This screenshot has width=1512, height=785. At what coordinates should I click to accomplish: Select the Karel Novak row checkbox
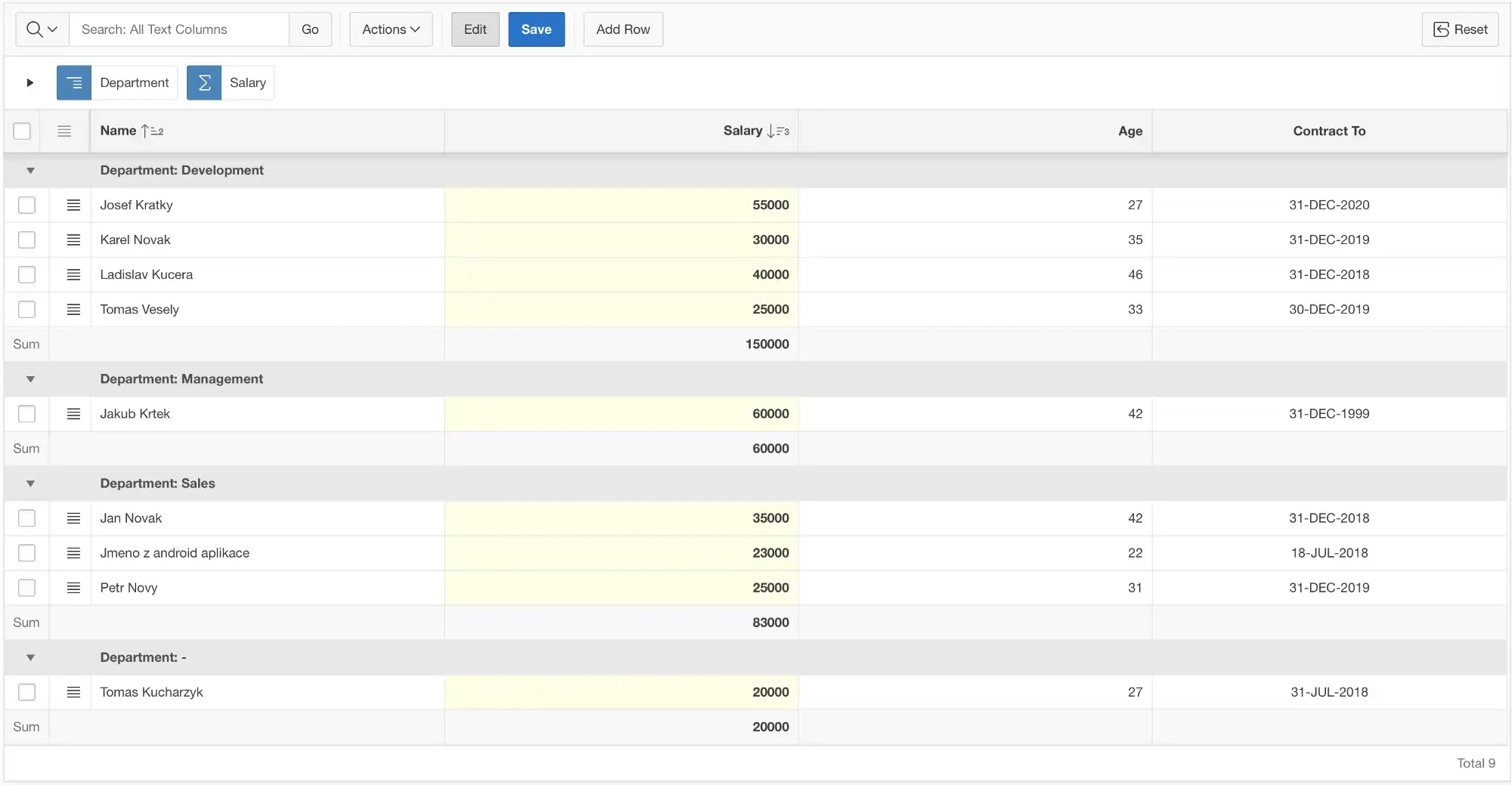pyautogui.click(x=26, y=240)
